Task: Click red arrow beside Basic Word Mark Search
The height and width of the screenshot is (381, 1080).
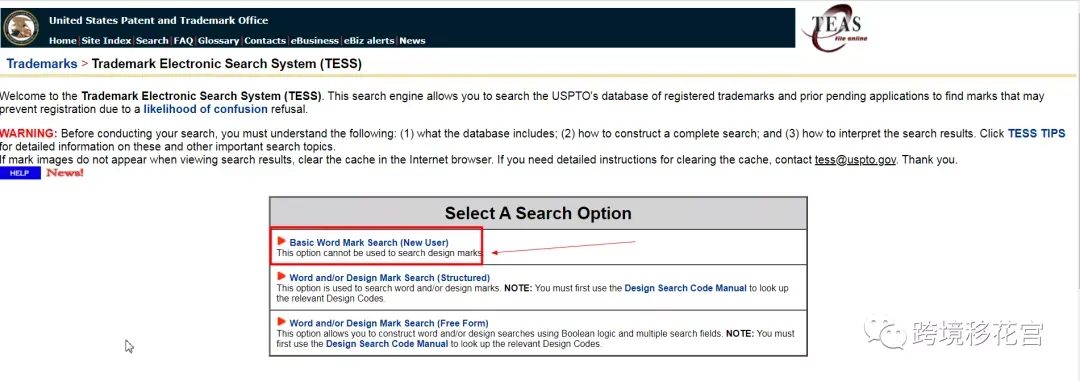Action: [x=282, y=241]
